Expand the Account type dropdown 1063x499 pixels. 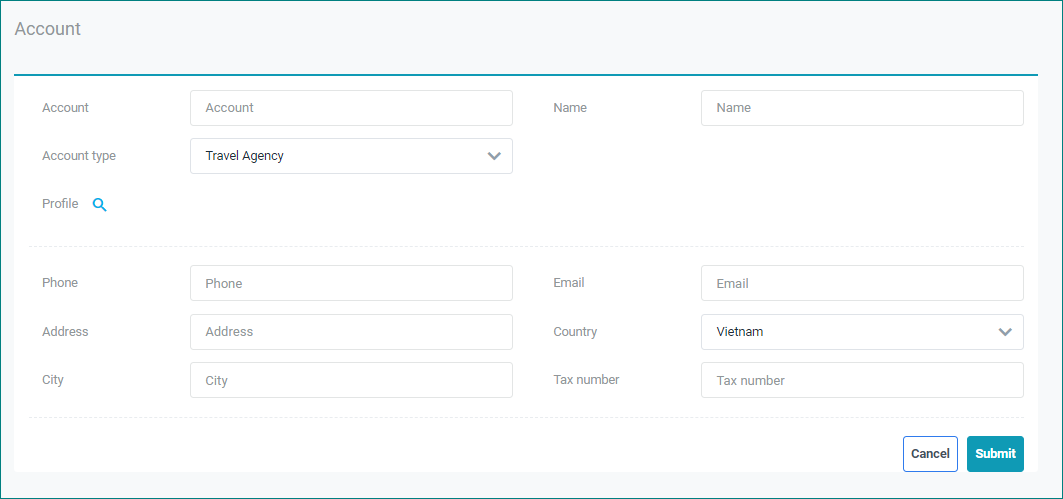click(351, 156)
